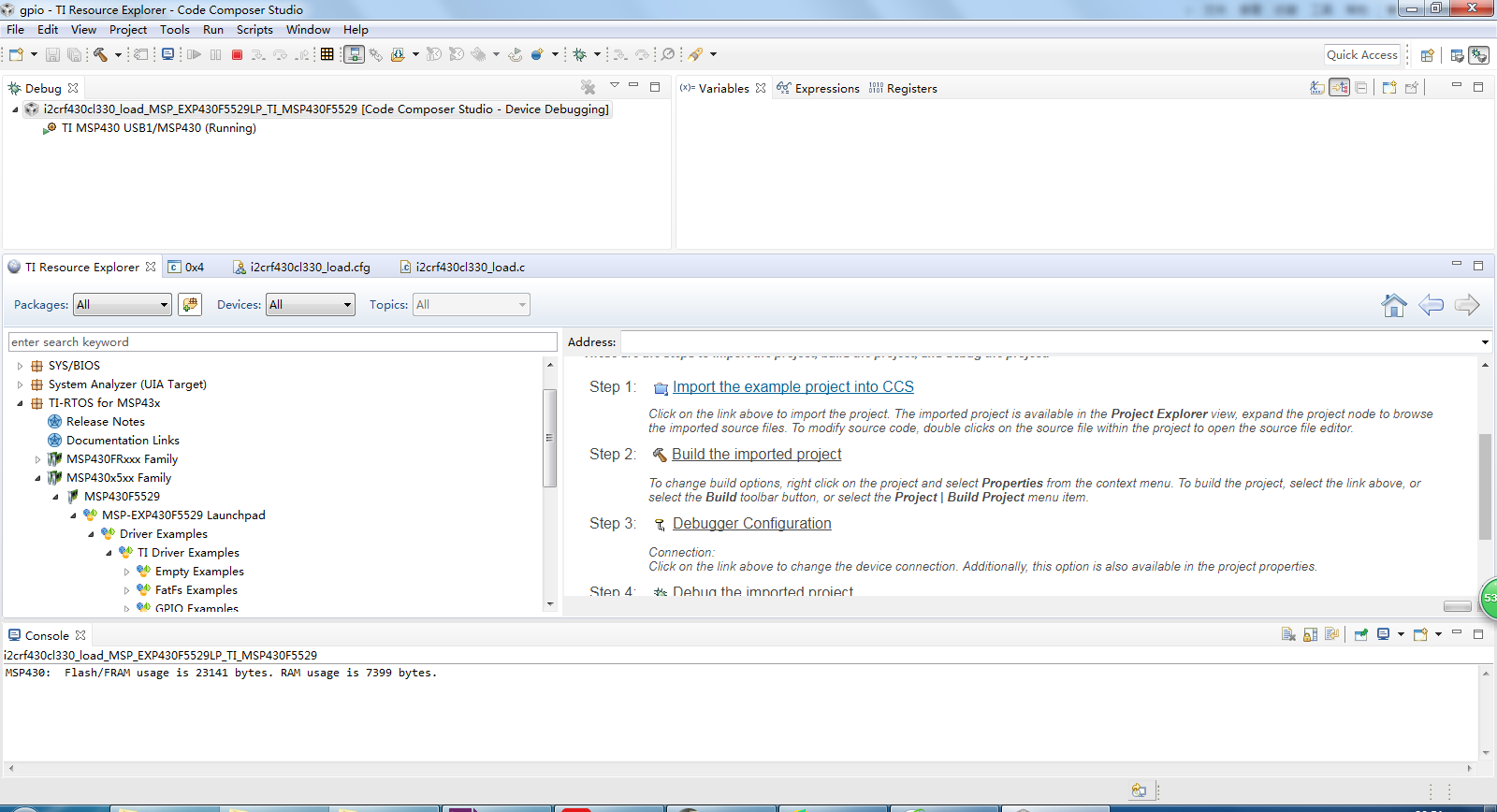Expand the FatFs Examples node
This screenshot has height=812, width=1497.
coord(126,590)
